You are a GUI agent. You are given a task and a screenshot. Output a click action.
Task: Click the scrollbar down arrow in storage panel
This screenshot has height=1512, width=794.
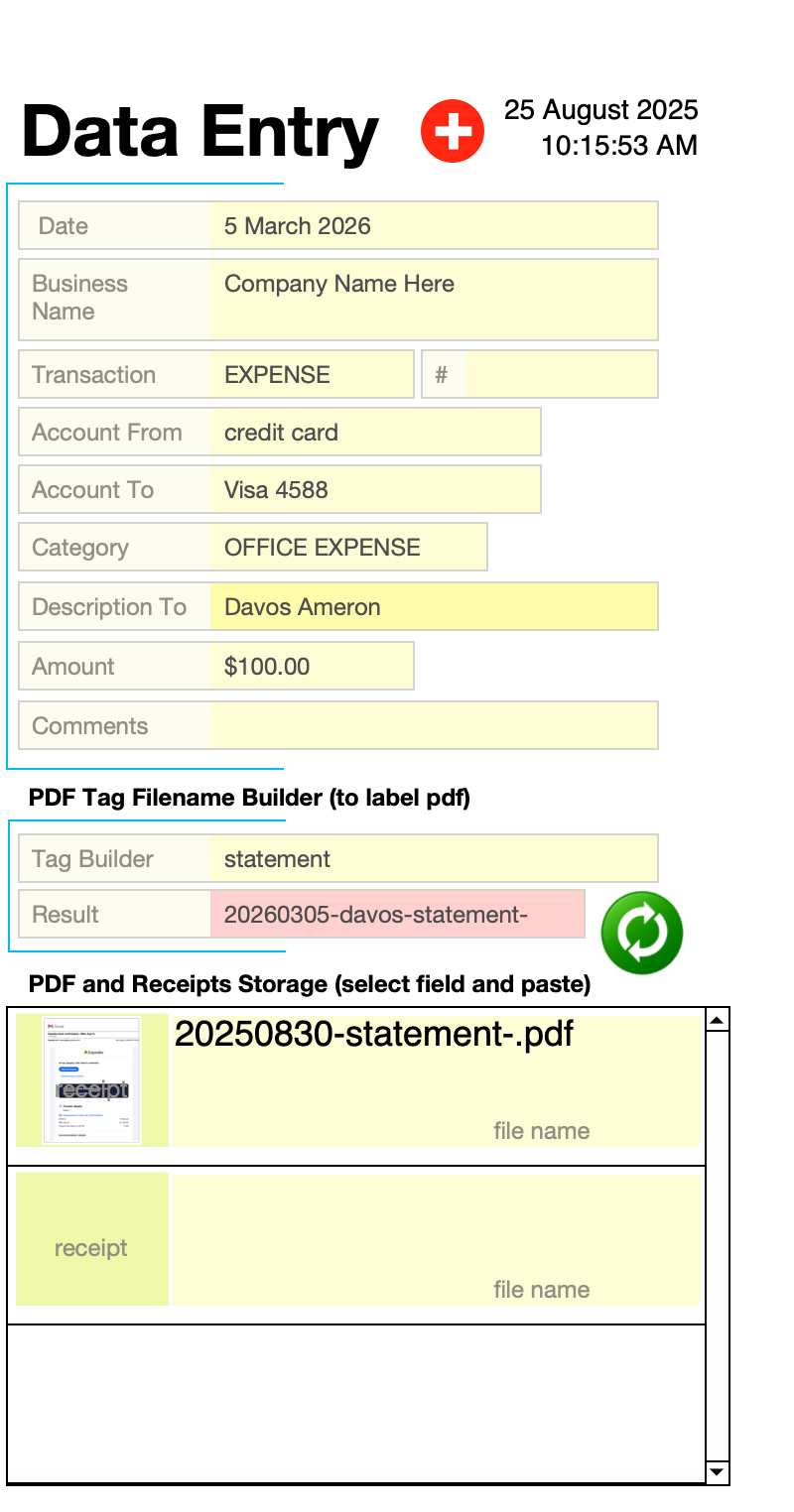pyautogui.click(x=716, y=1472)
